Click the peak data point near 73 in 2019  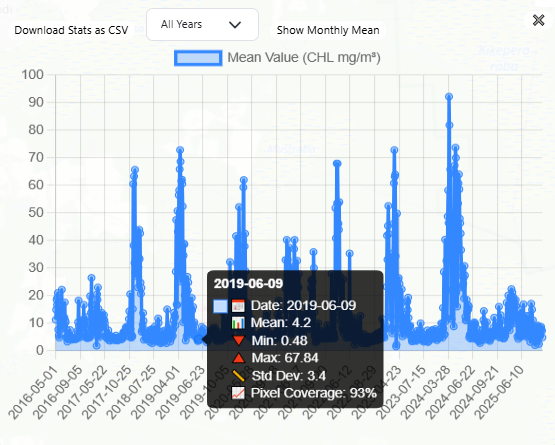[x=180, y=150]
